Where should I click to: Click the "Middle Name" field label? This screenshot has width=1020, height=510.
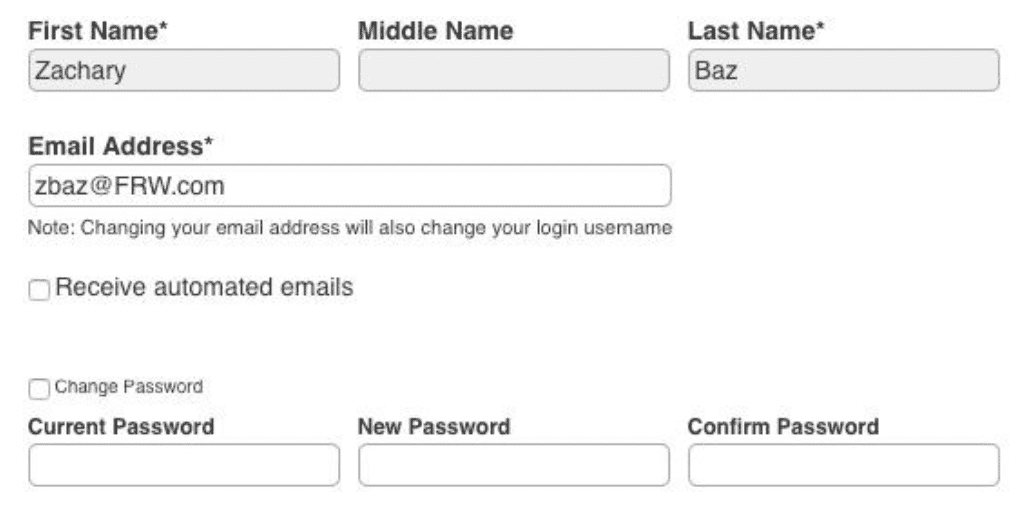pyautogui.click(x=435, y=32)
